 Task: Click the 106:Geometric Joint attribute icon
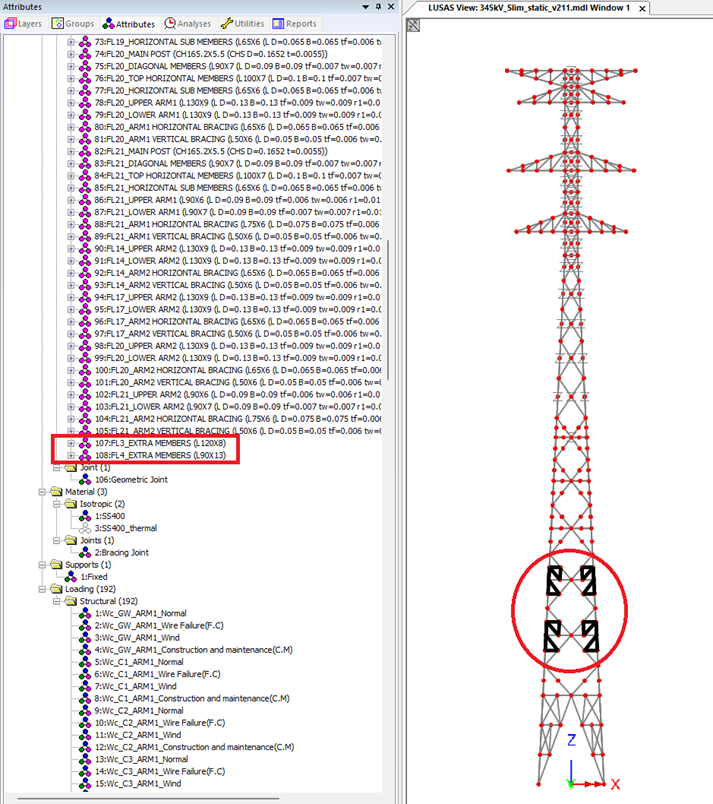pyautogui.click(x=85, y=479)
